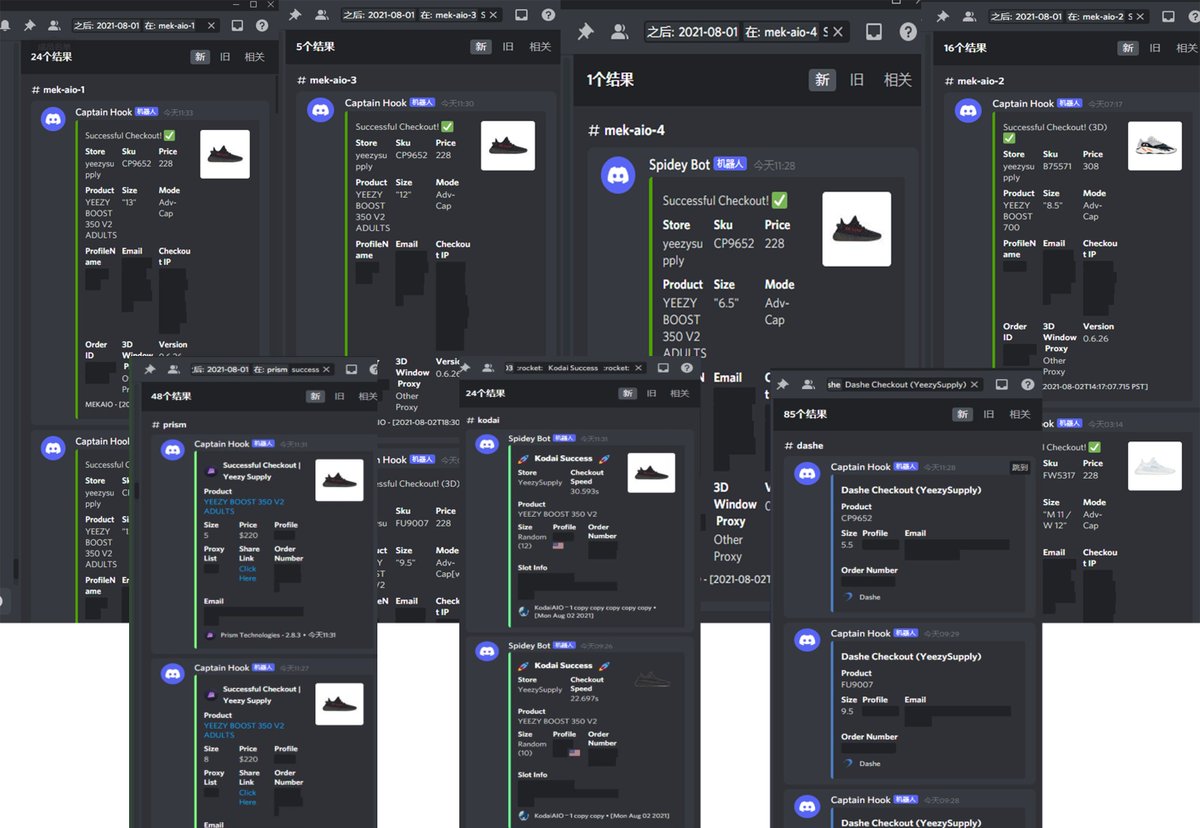
Task: Open help in the mek-aio-3 window
Action: 548,15
